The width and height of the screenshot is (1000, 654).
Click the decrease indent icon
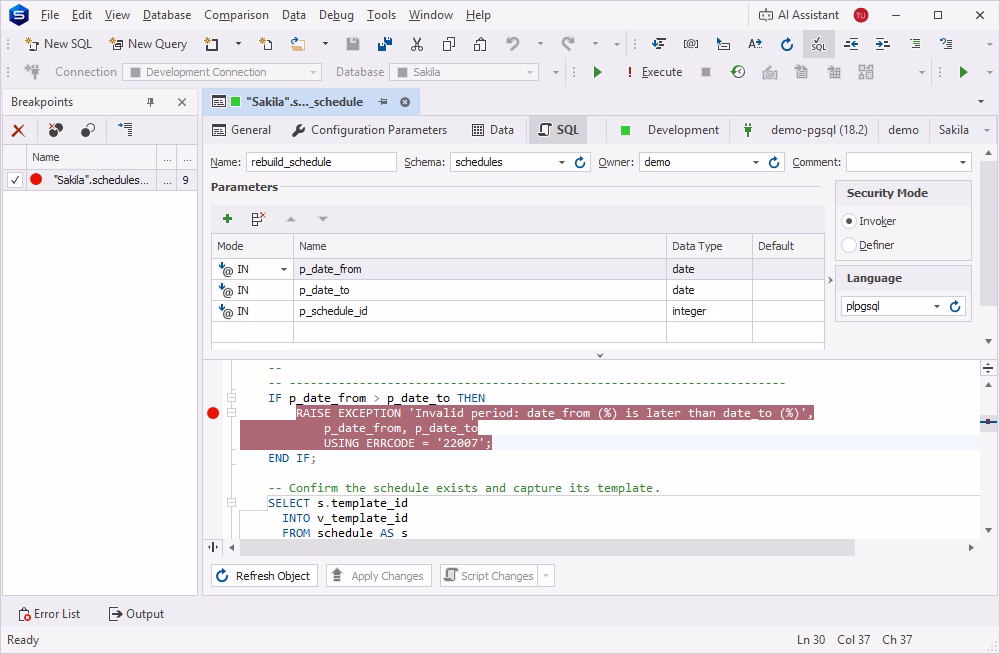(x=851, y=44)
